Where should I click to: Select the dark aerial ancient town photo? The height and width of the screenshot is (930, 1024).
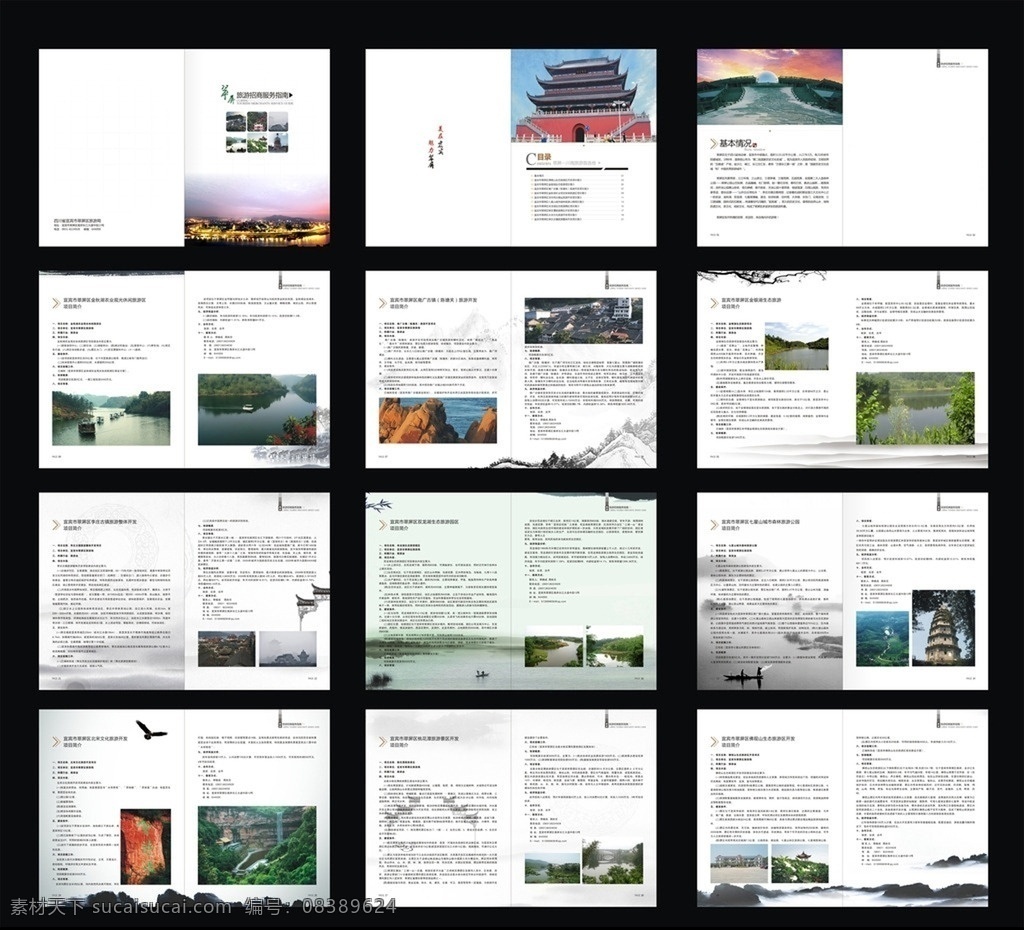point(227,649)
